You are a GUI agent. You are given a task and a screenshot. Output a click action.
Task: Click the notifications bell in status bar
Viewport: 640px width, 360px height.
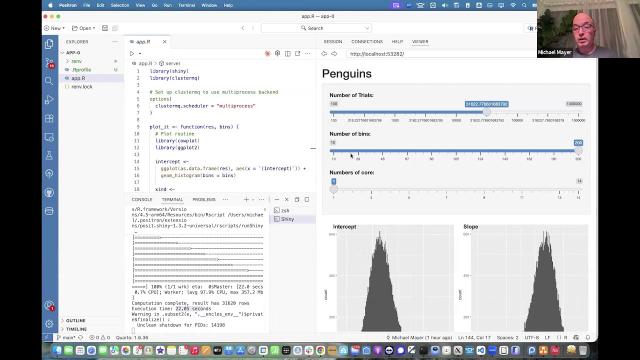pos(588,338)
